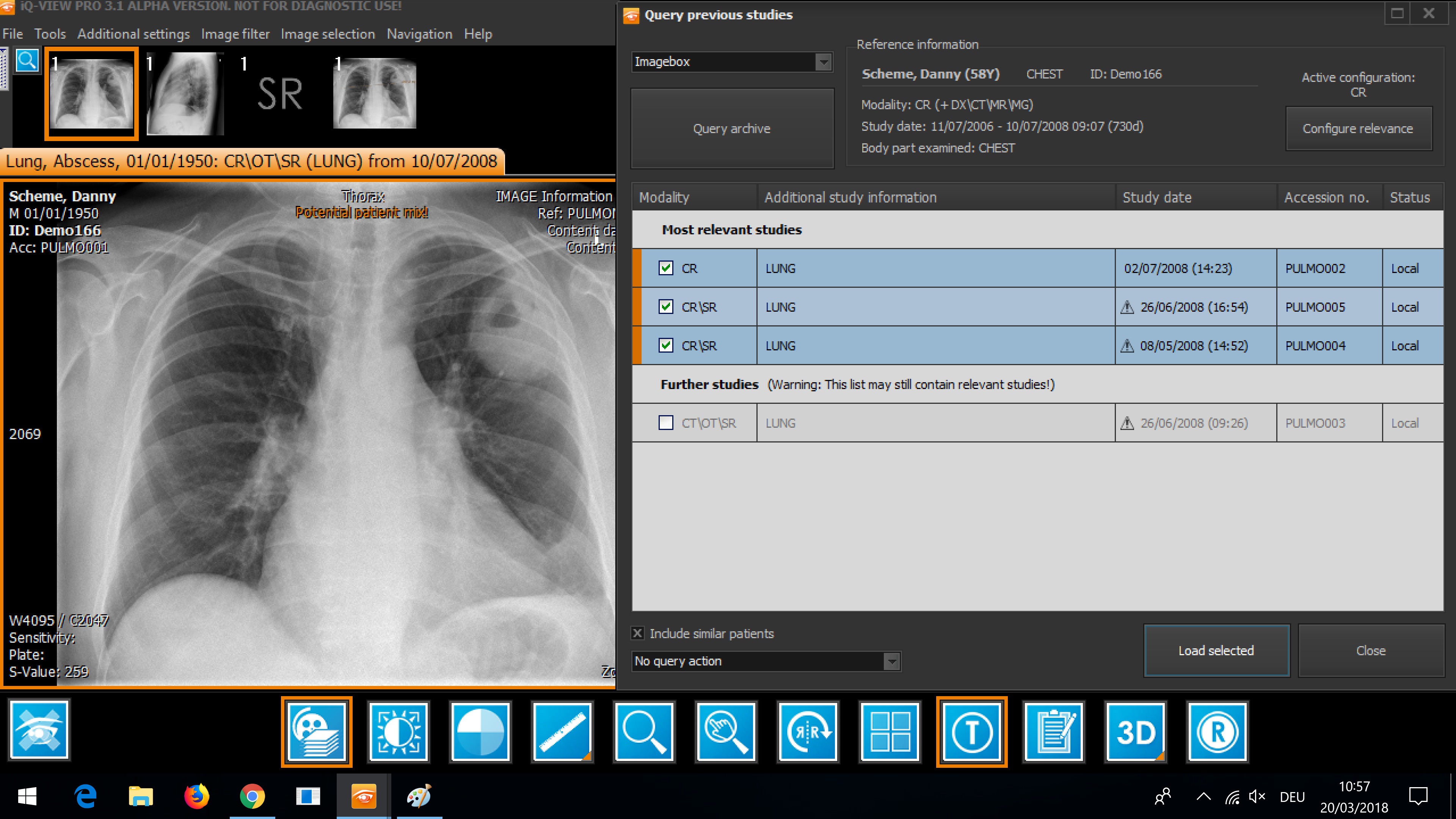Image resolution: width=1456 pixels, height=819 pixels.
Task: Check the CT\OT\SR PULMO003 study checkbox
Action: 666,423
